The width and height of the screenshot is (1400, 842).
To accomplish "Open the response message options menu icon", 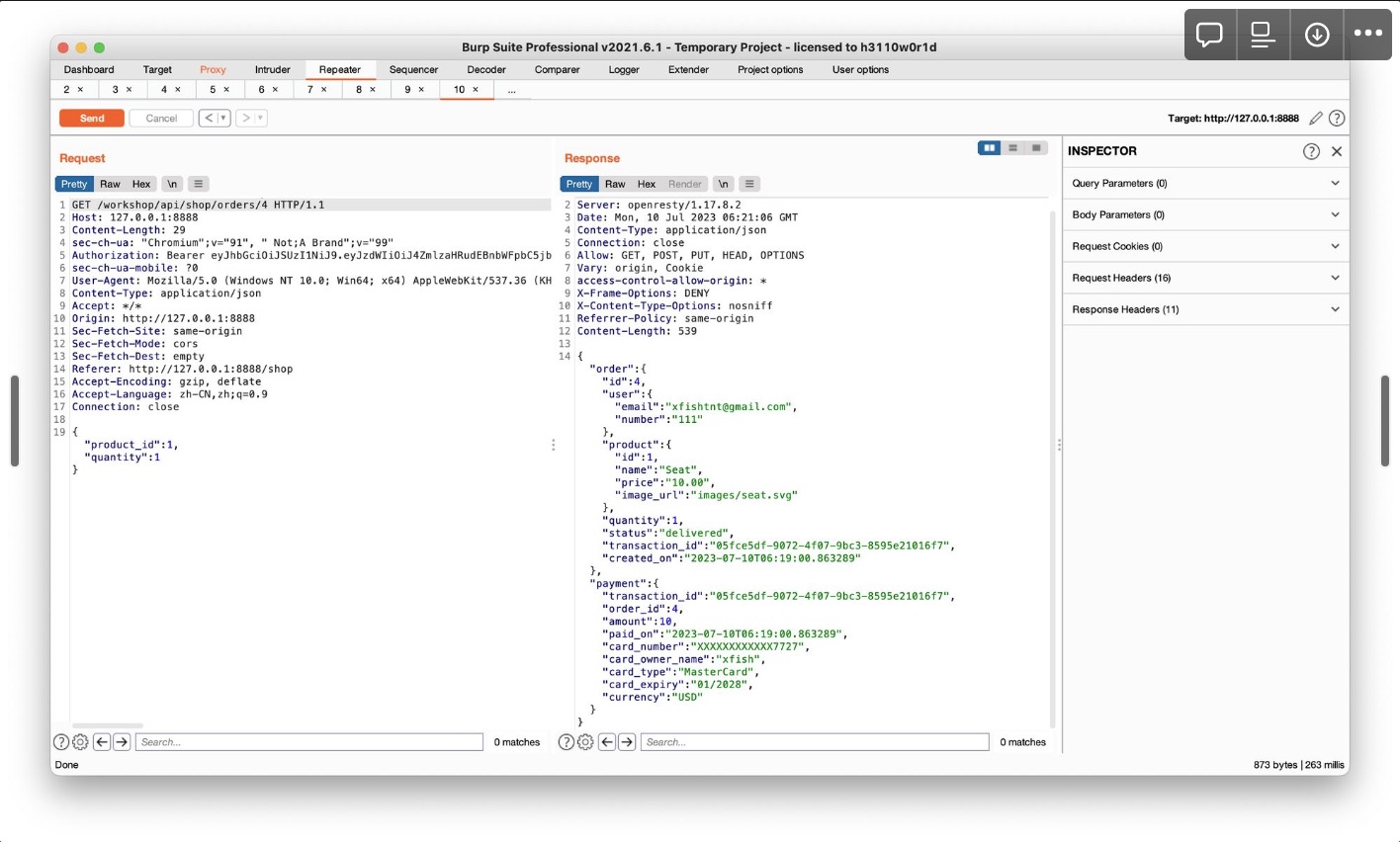I will pos(750,184).
